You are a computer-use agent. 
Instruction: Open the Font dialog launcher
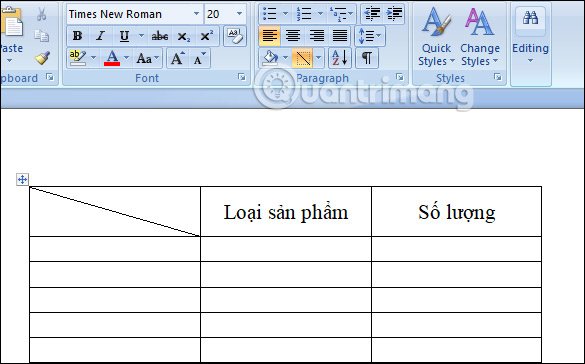tap(241, 77)
